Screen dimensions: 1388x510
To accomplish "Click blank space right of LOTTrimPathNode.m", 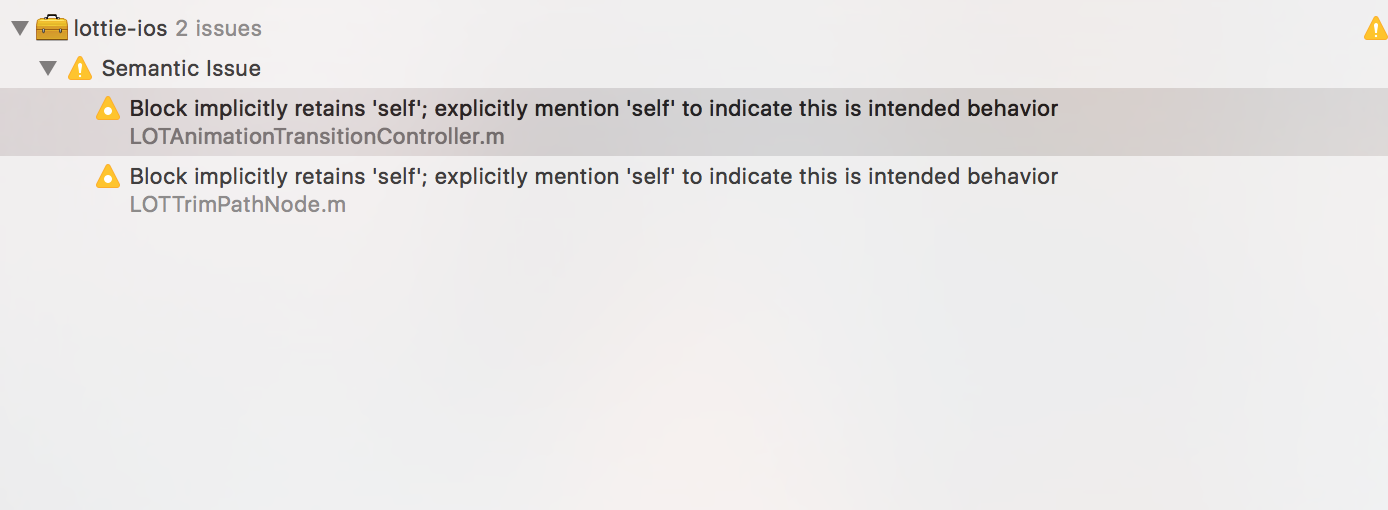I will [860, 205].
